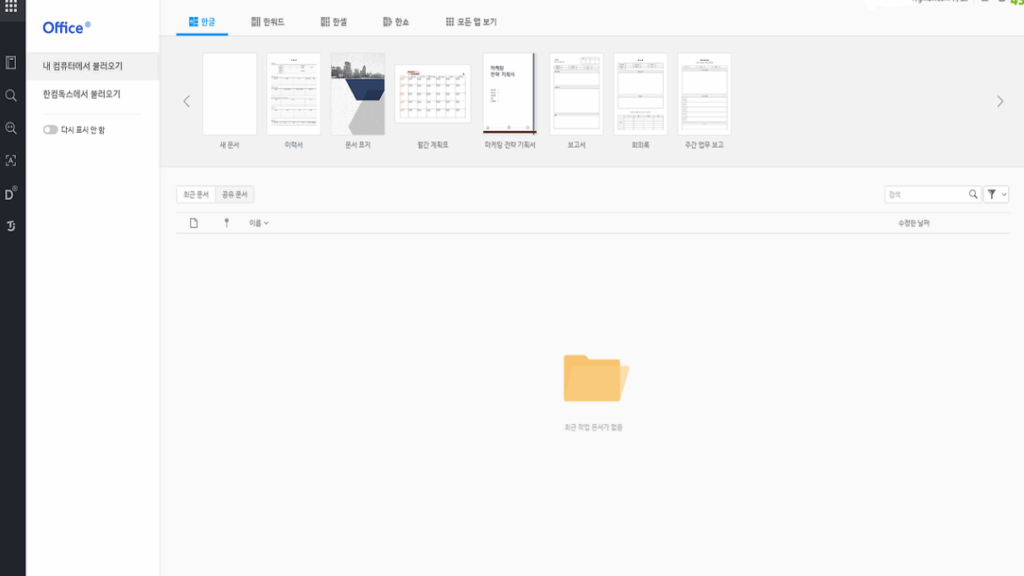Switch to the 한쇼 tab

(396, 22)
